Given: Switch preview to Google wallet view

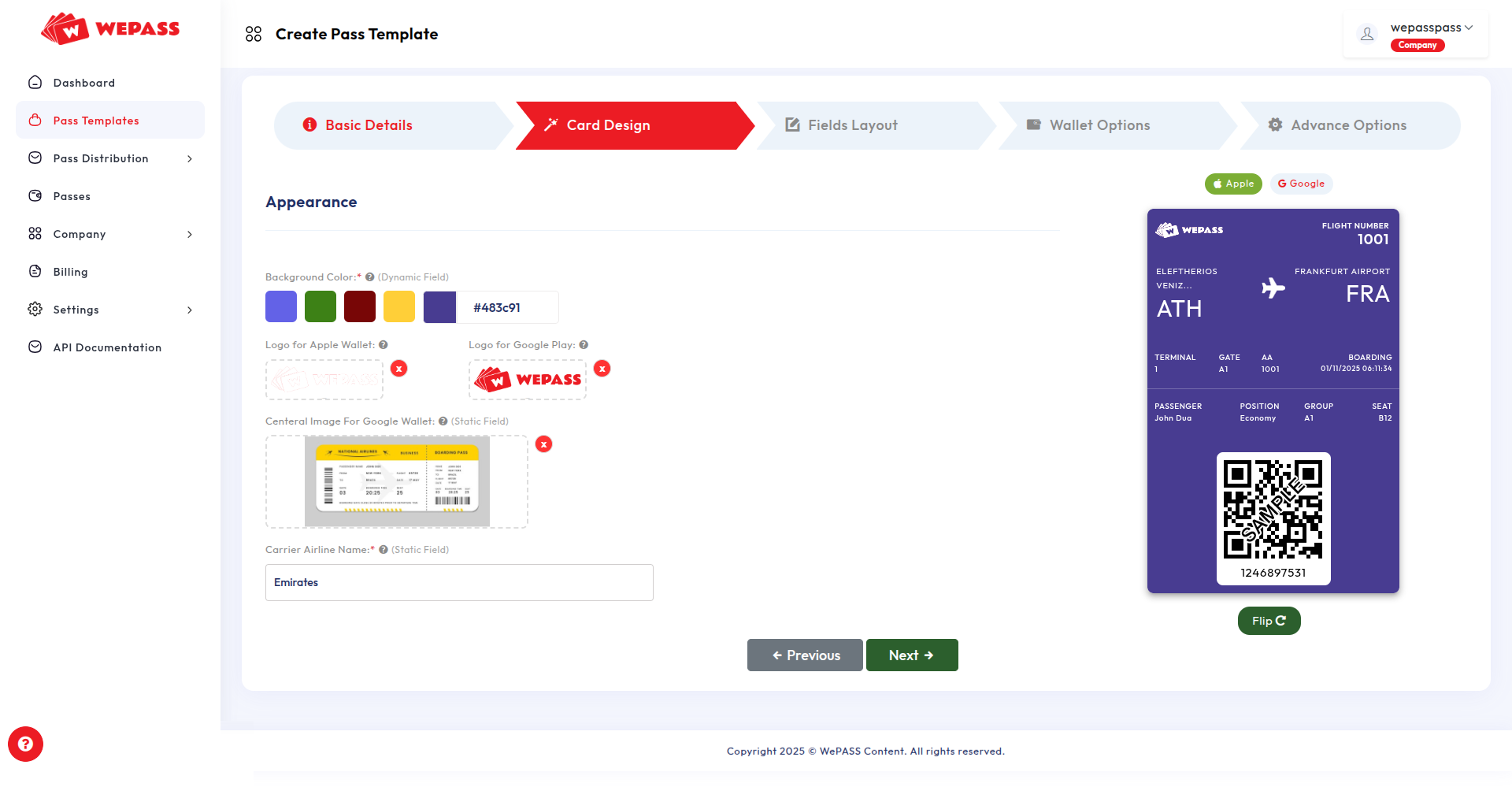Looking at the screenshot, I should pyautogui.click(x=1301, y=184).
